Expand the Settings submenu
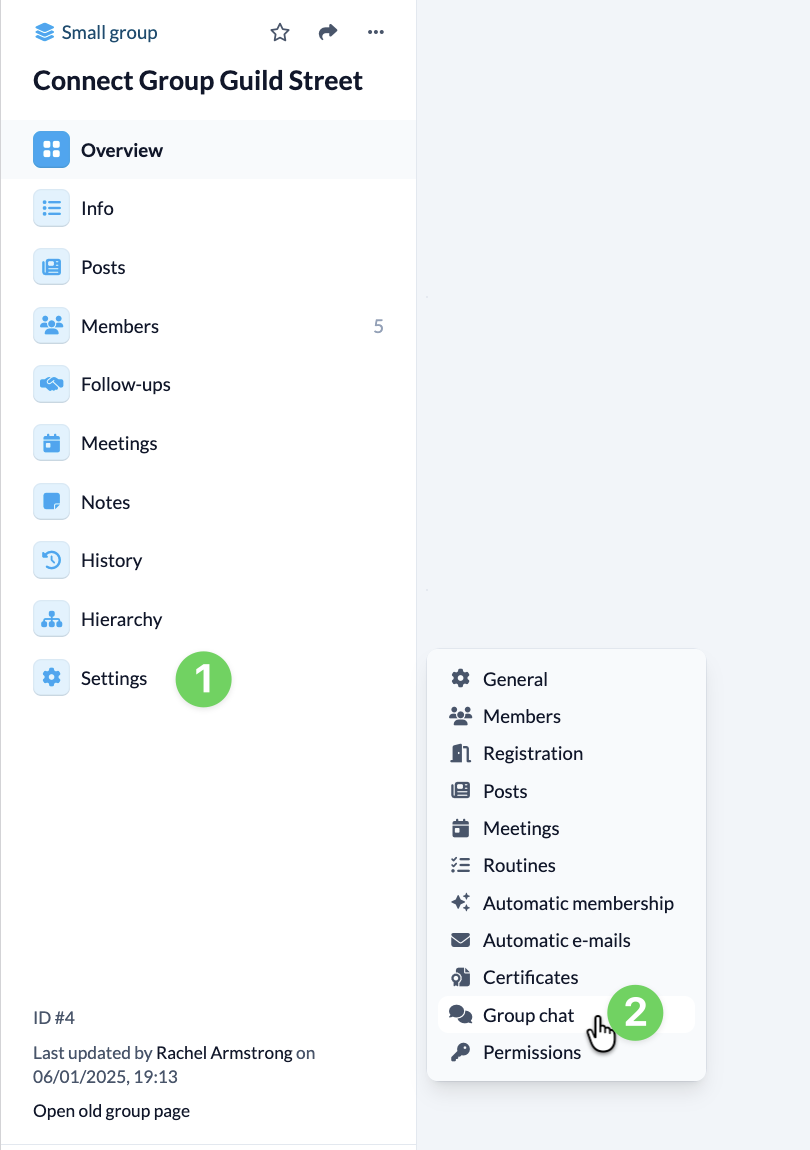 [113, 678]
